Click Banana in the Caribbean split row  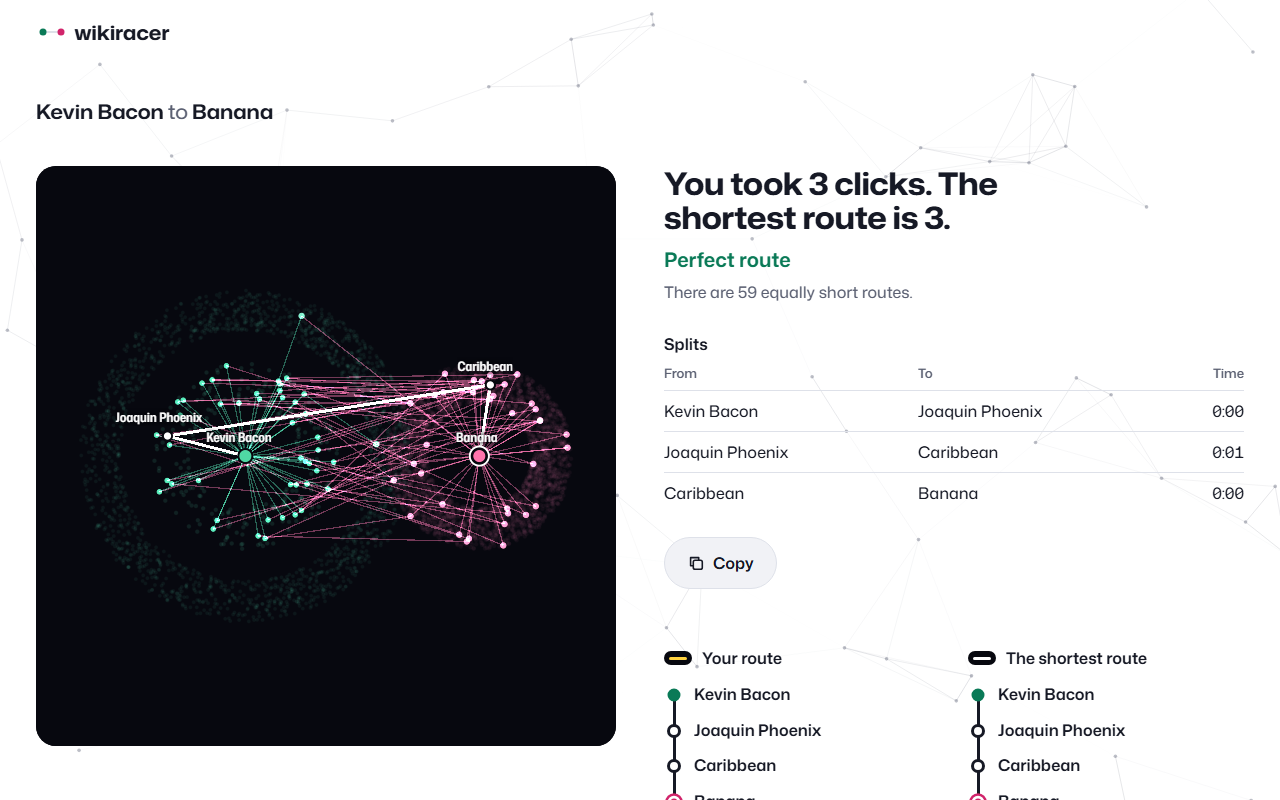(948, 493)
